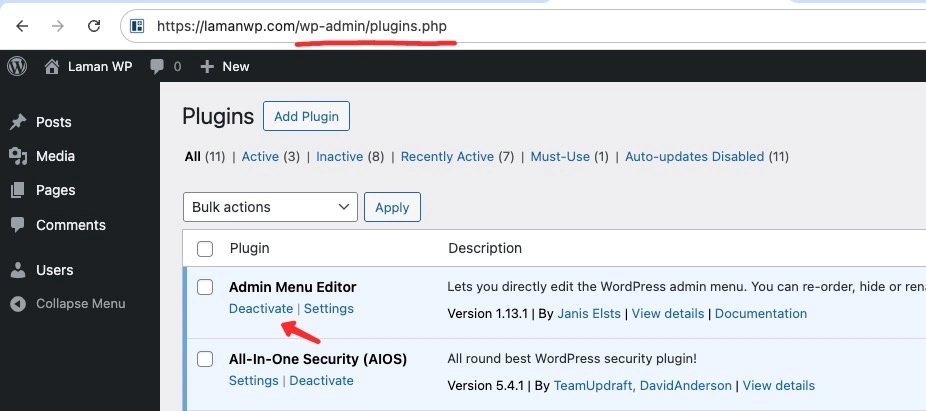Open Admin Menu Editor Documentation link
The image size is (926, 411).
(x=761, y=314)
